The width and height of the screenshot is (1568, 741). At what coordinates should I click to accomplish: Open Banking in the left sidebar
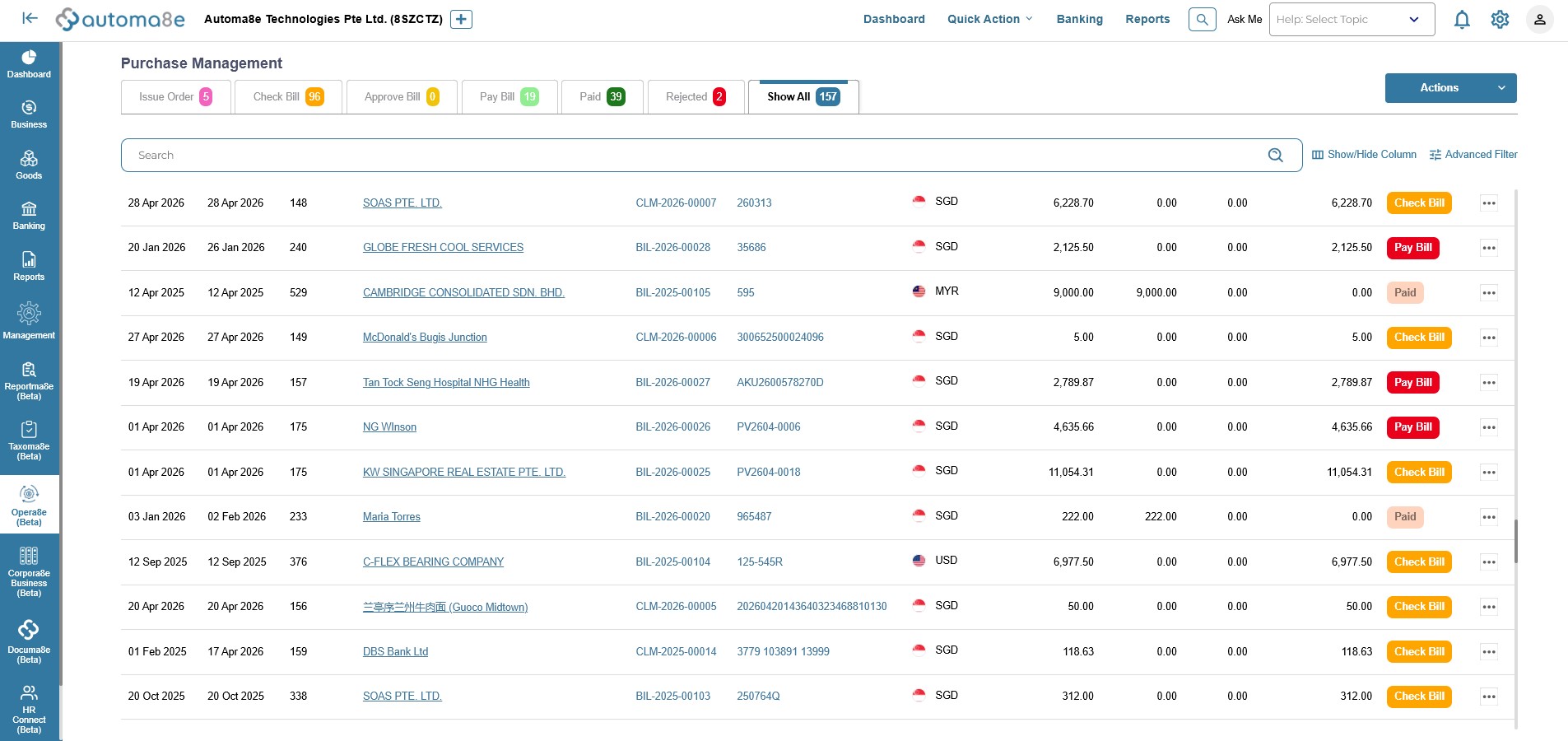pos(29,216)
